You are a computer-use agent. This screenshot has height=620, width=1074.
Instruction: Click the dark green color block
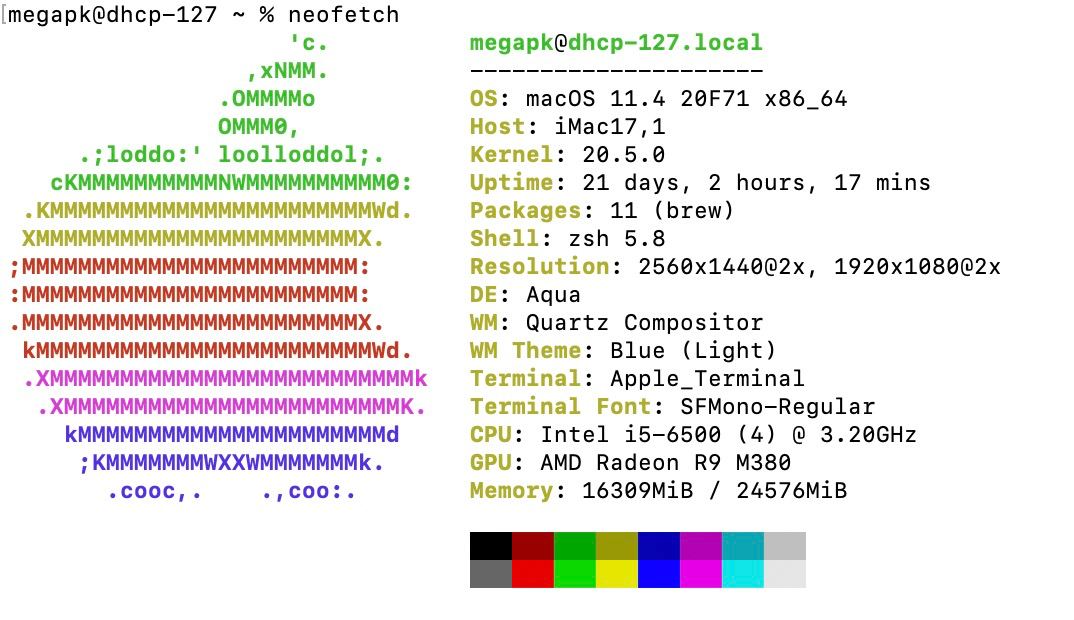[x=575, y=546]
